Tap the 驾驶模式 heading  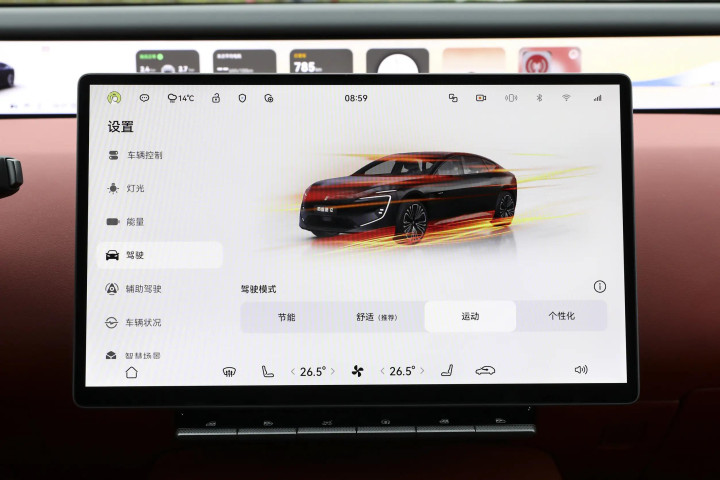tap(259, 289)
